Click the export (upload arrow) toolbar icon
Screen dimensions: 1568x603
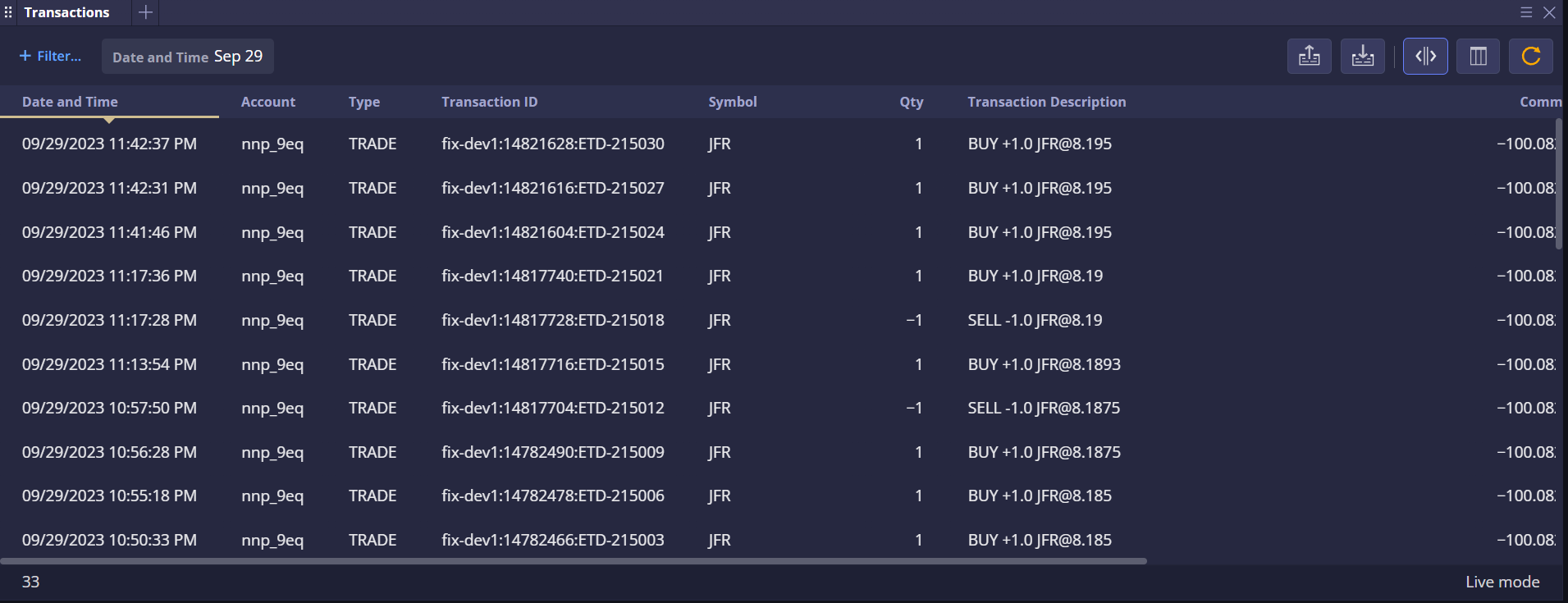1309,57
